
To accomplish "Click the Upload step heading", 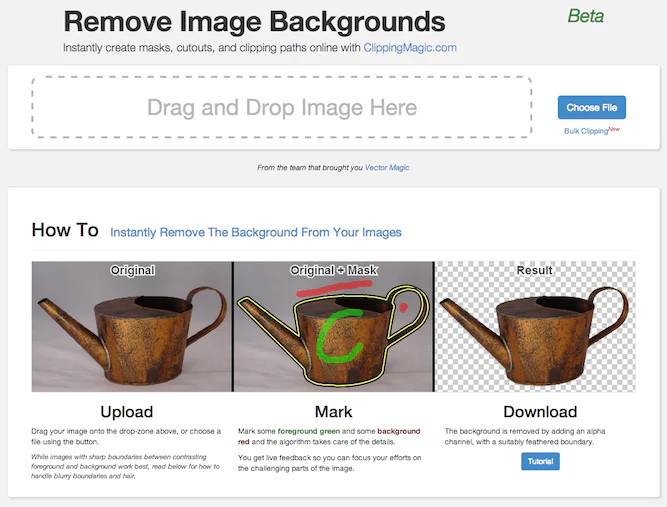I will 127,412.
